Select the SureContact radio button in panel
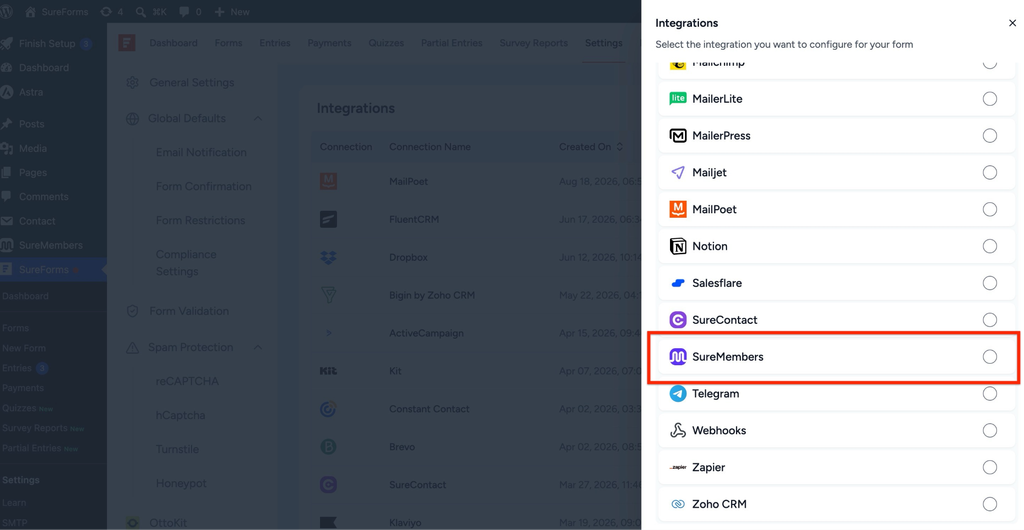 pos(989,320)
